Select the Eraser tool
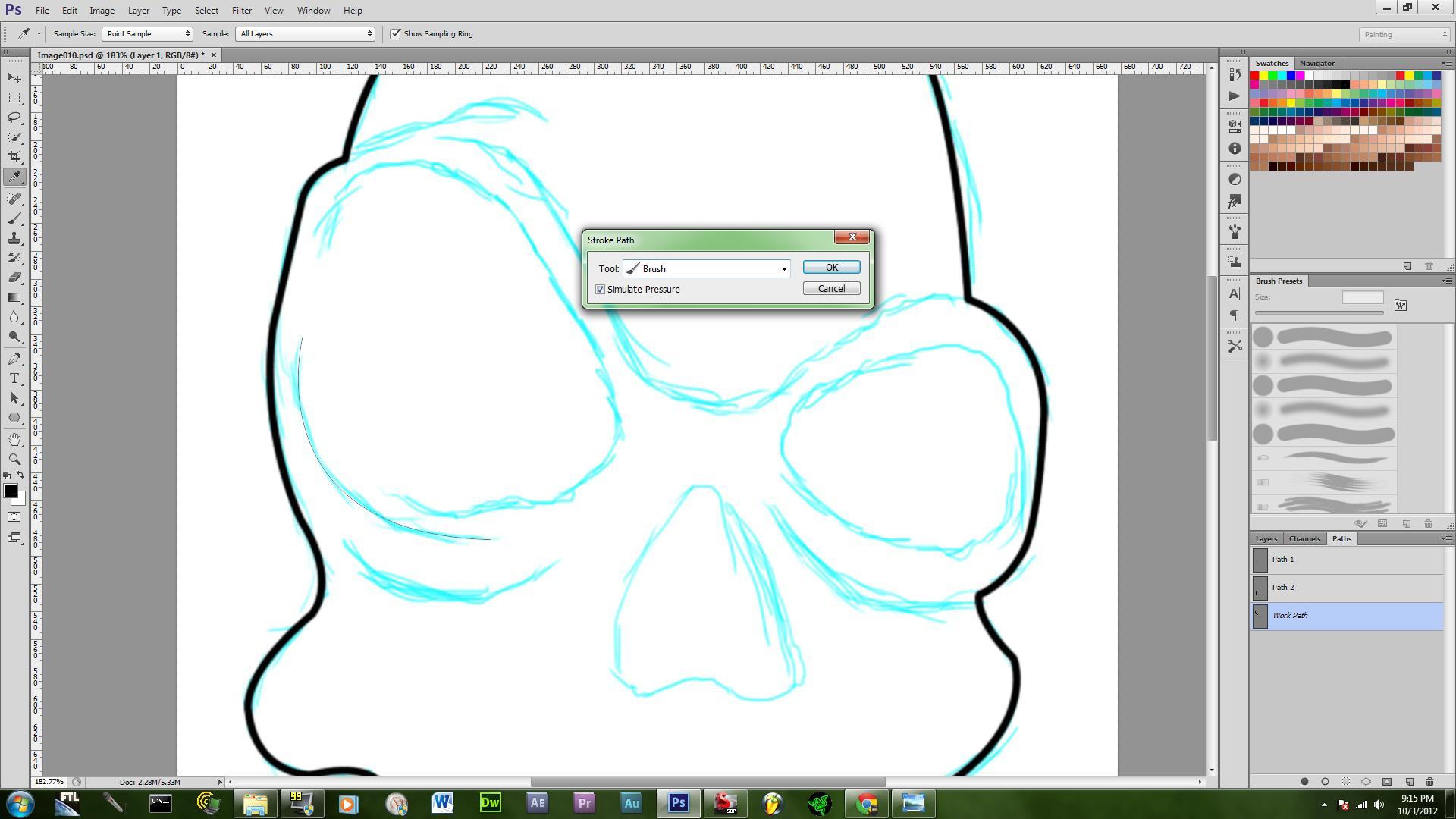Image resolution: width=1456 pixels, height=819 pixels. click(14, 278)
